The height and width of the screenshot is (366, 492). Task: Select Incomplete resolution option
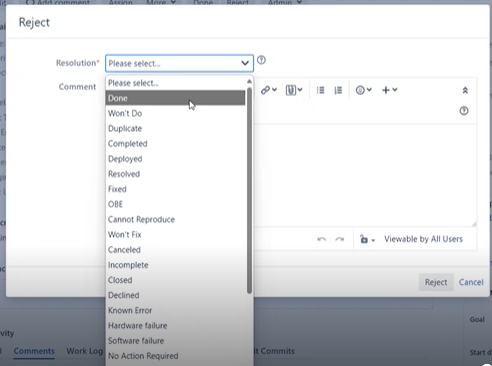(176, 265)
